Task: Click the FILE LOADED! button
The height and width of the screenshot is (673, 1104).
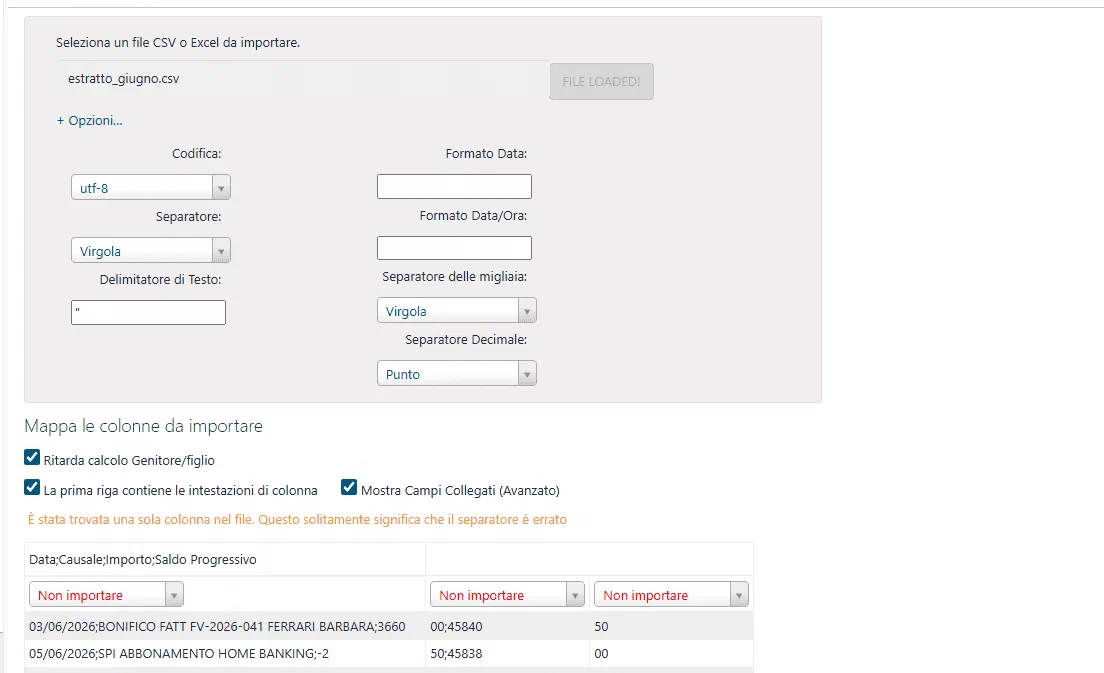Action: click(x=601, y=82)
